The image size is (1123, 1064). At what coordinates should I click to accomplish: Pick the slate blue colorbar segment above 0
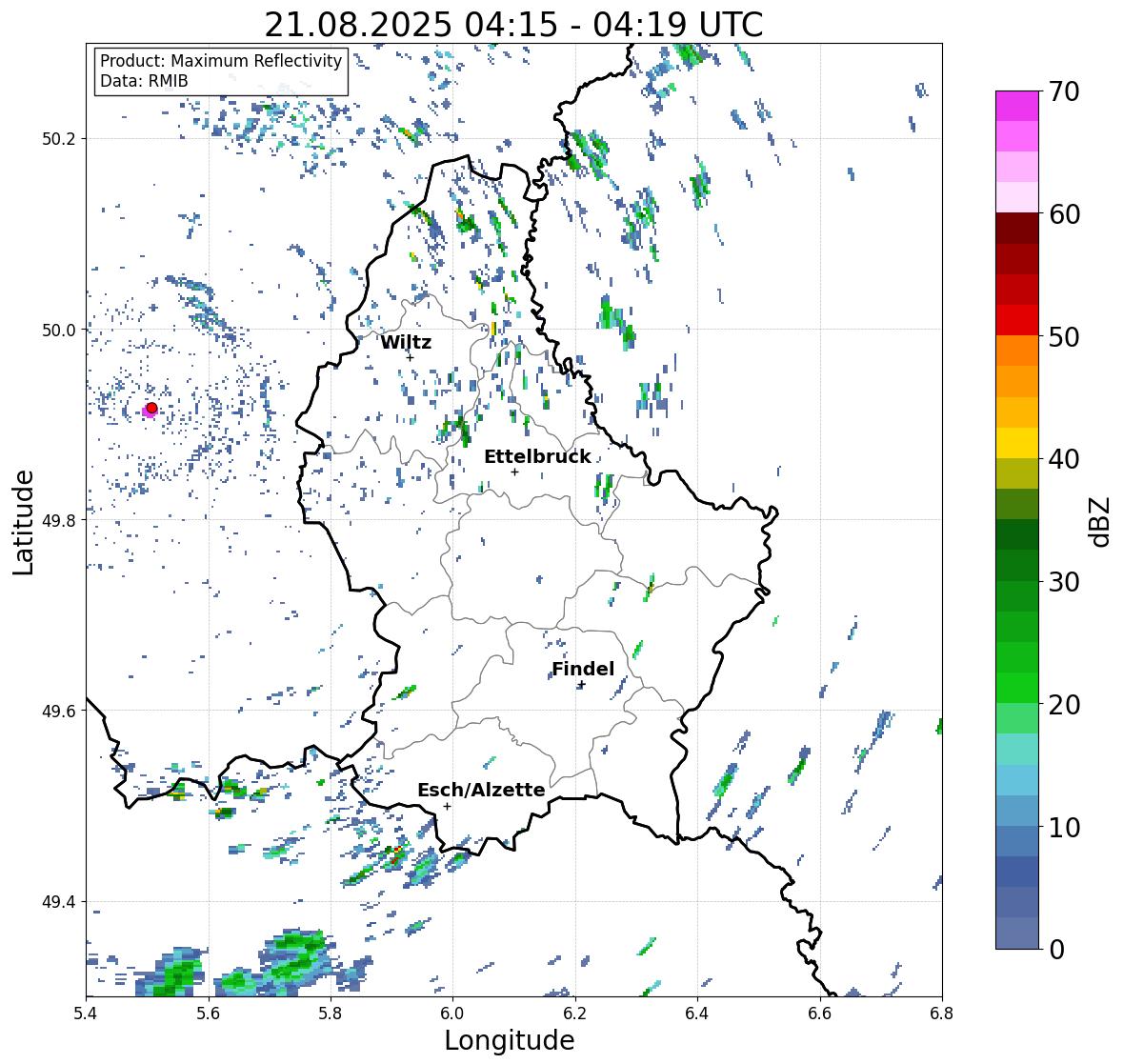(1017, 933)
